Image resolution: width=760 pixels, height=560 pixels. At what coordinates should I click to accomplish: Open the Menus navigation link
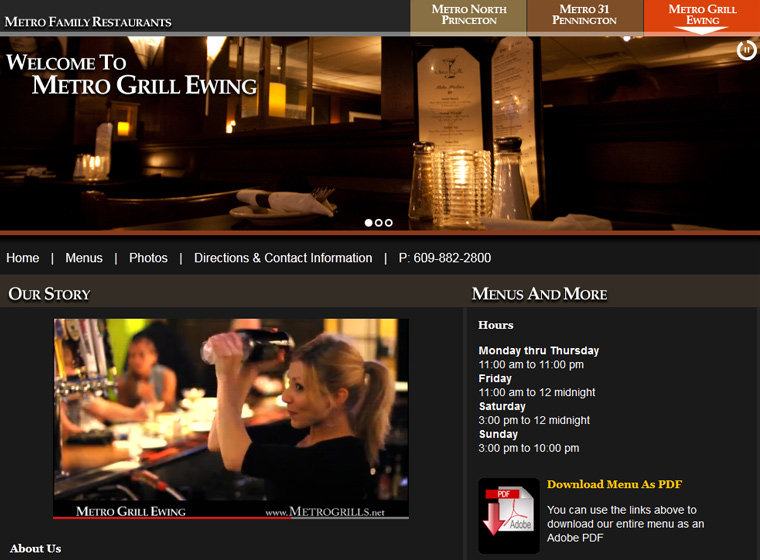click(x=84, y=258)
